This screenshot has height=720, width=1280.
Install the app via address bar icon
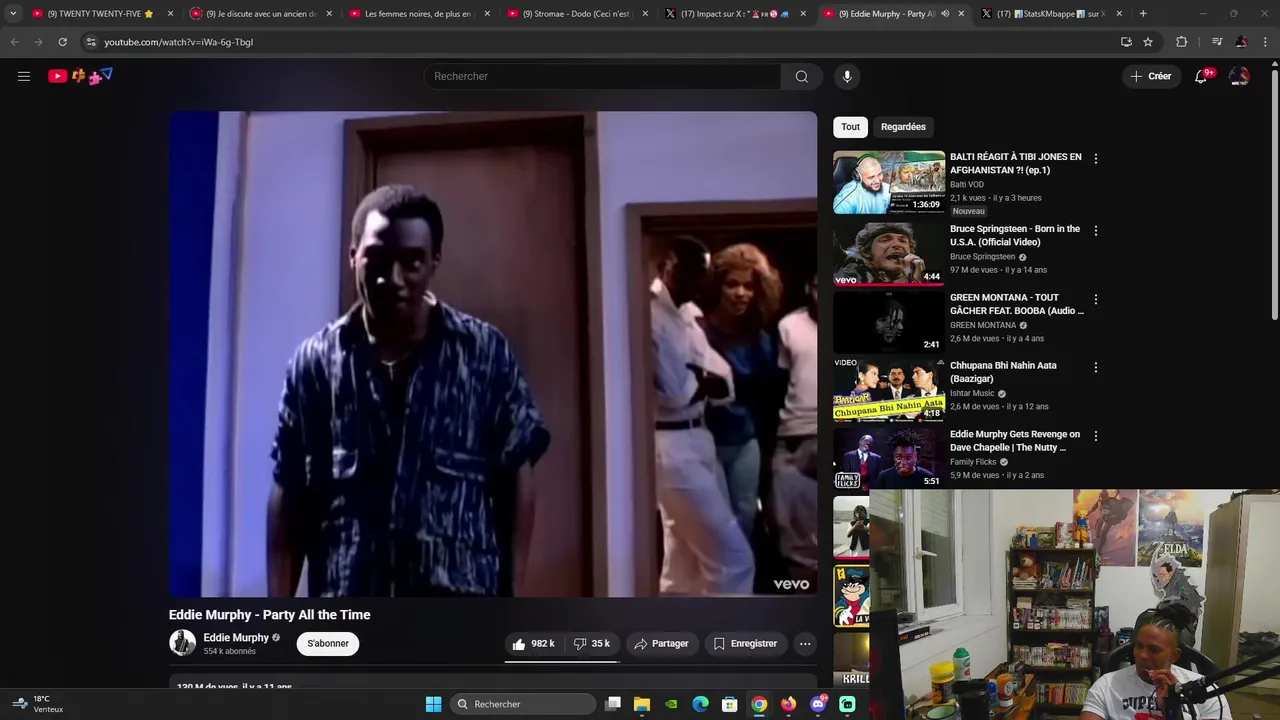point(1126,42)
